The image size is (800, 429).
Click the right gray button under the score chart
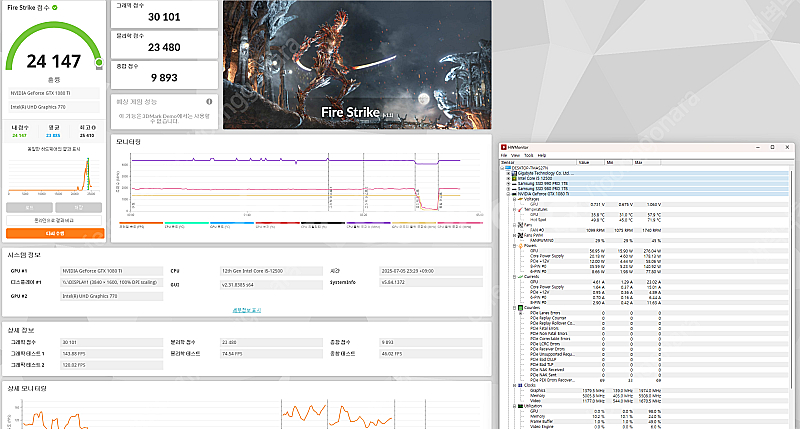[79, 208]
